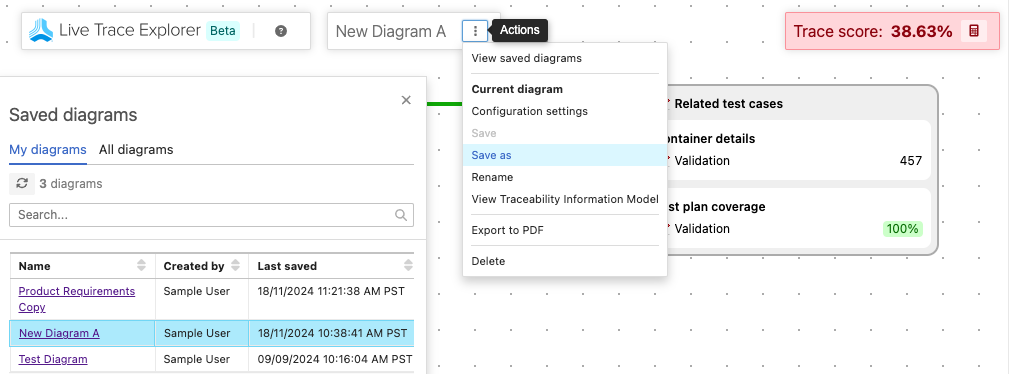The image size is (1009, 374).
Task: Switch to All diagrams tab
Action: pos(136,149)
